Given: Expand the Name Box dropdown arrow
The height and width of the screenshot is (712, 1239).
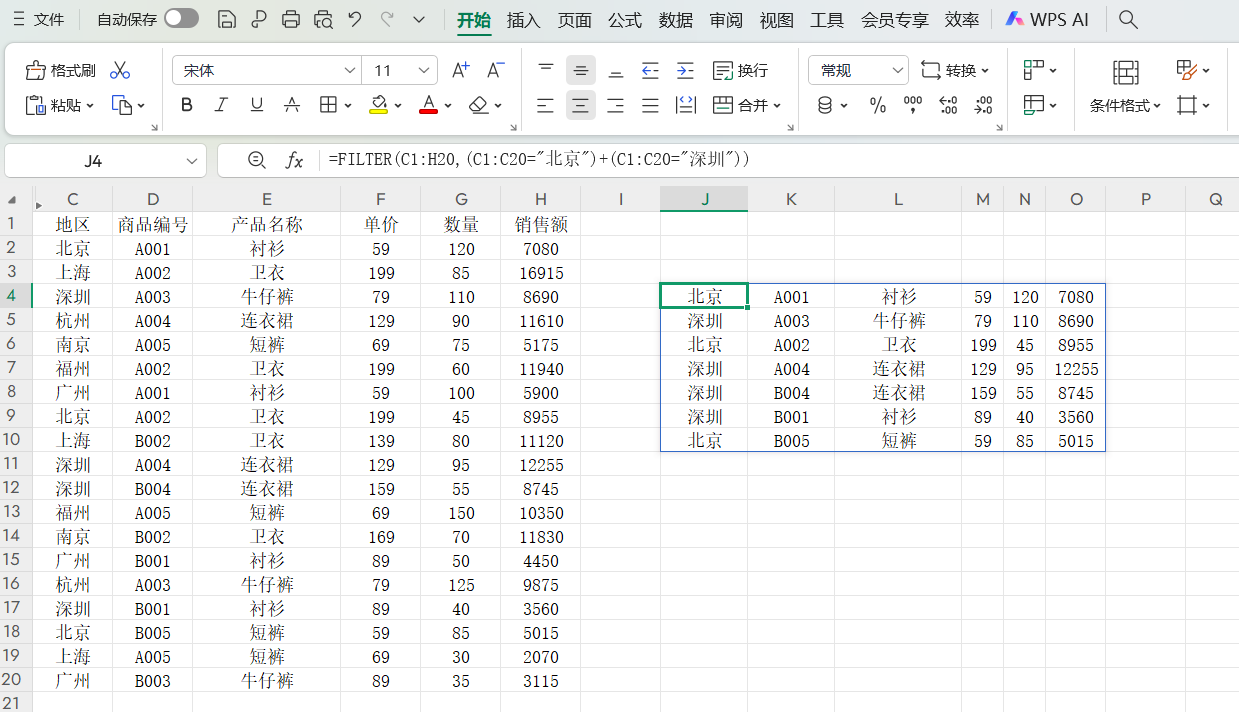Looking at the screenshot, I should pyautogui.click(x=192, y=160).
